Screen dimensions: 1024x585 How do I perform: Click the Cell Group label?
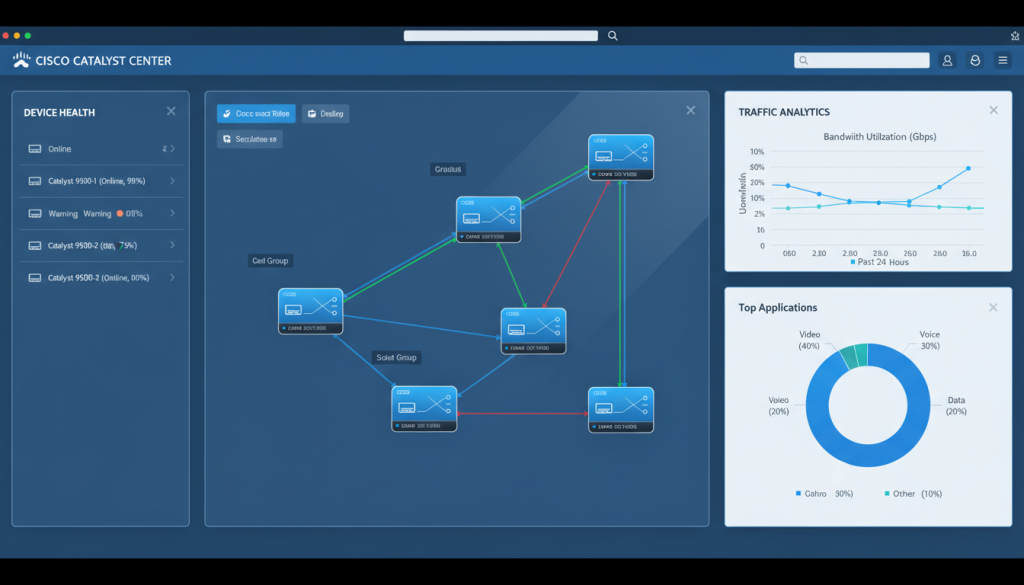point(270,261)
